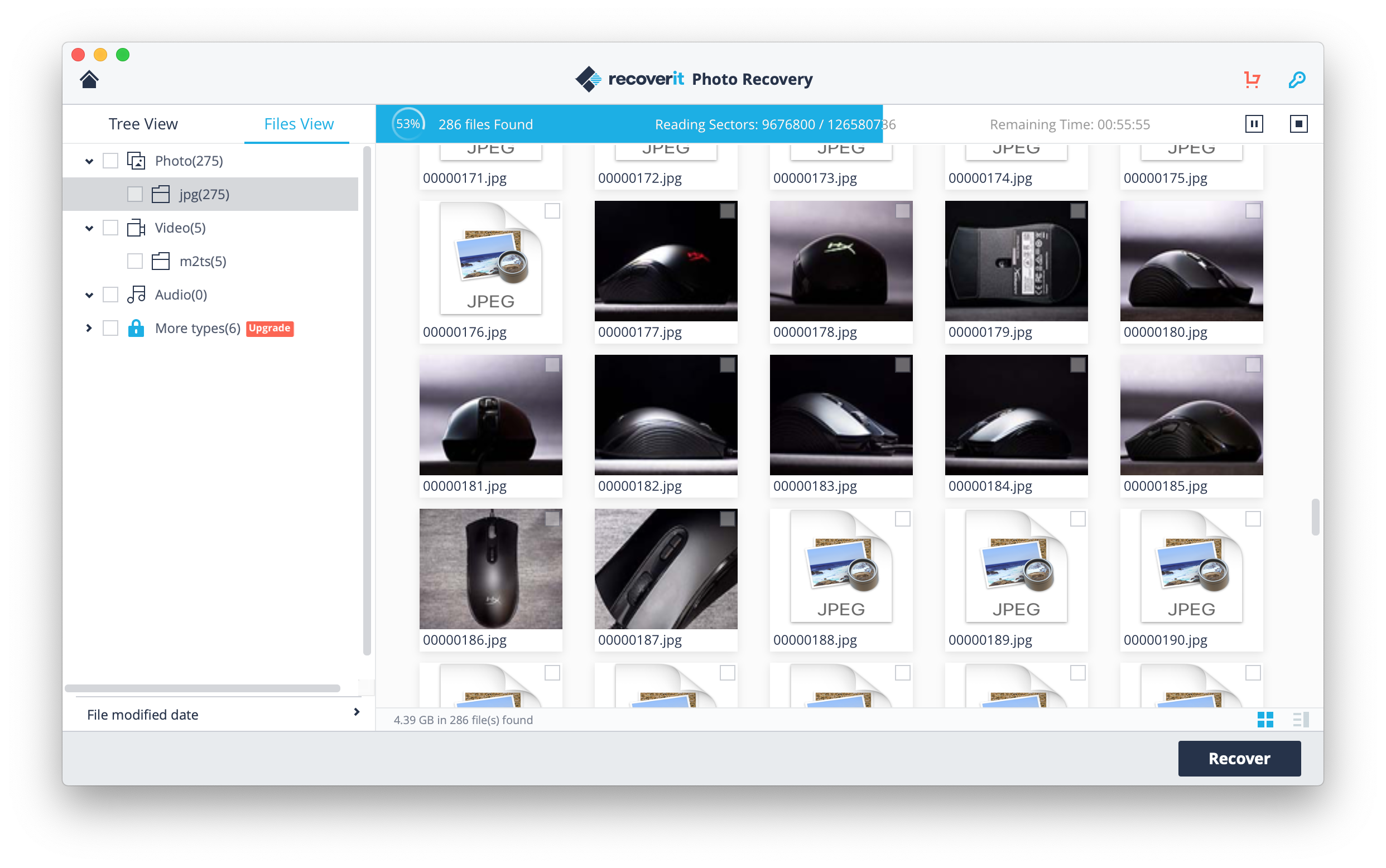Image resolution: width=1386 pixels, height=868 pixels.
Task: Tick the m2ts(5) checkbox
Action: click(135, 261)
